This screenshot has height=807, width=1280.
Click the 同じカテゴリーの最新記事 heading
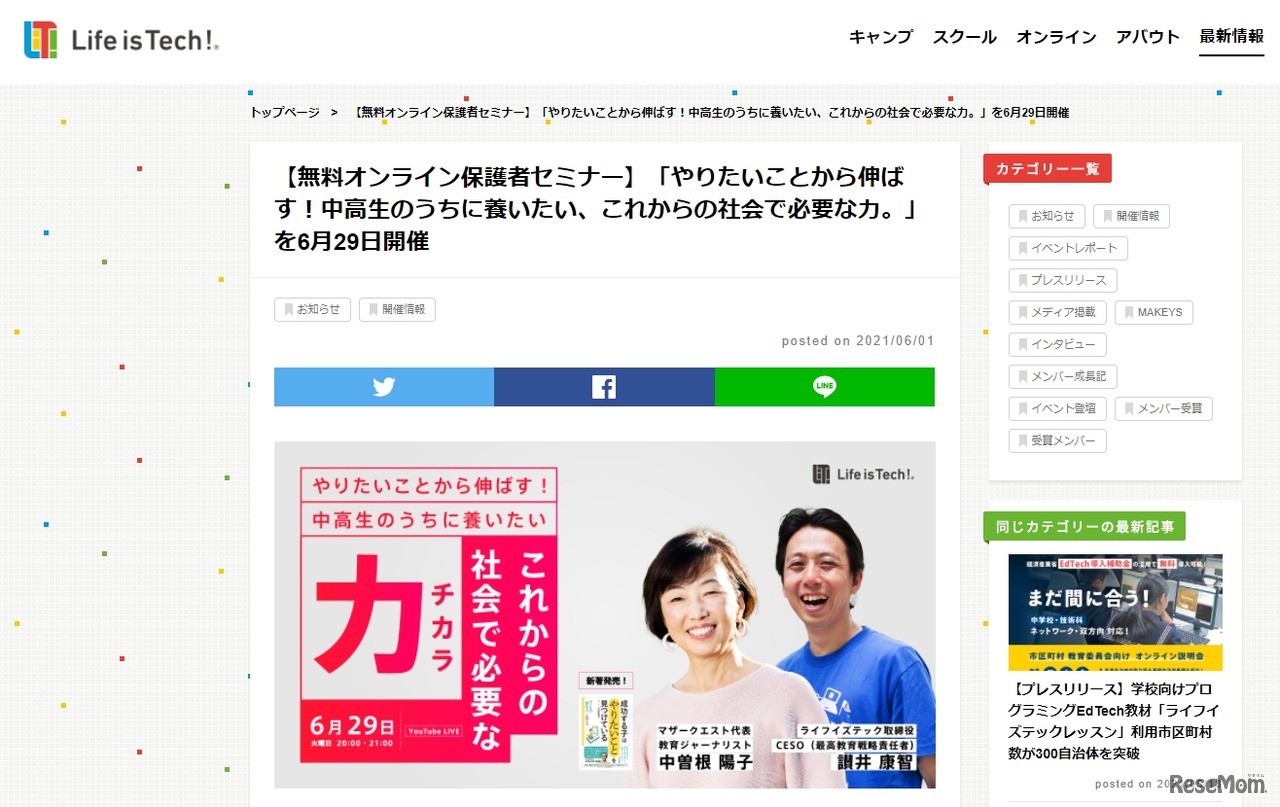pos(1085,526)
